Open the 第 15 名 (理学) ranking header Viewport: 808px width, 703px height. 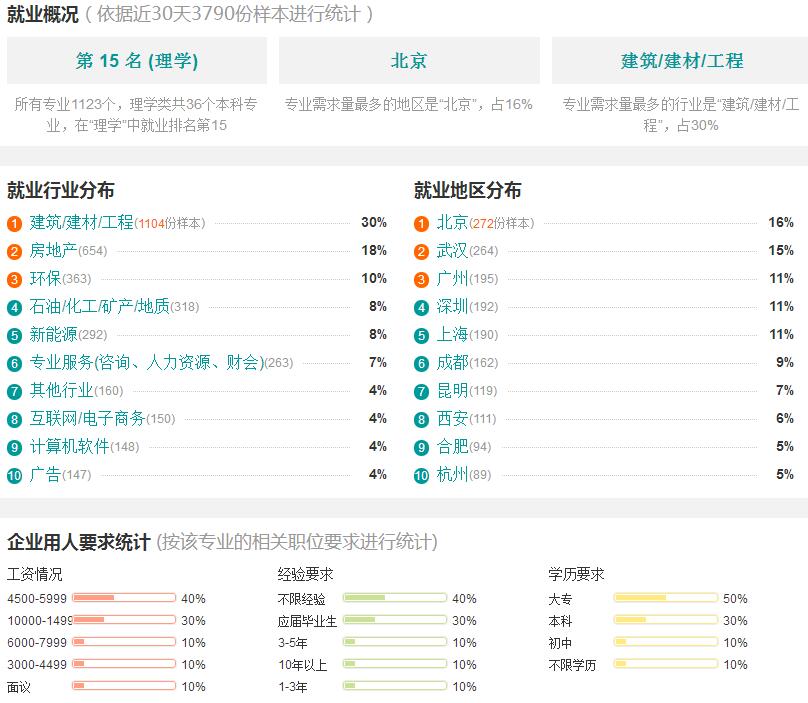click(x=137, y=61)
